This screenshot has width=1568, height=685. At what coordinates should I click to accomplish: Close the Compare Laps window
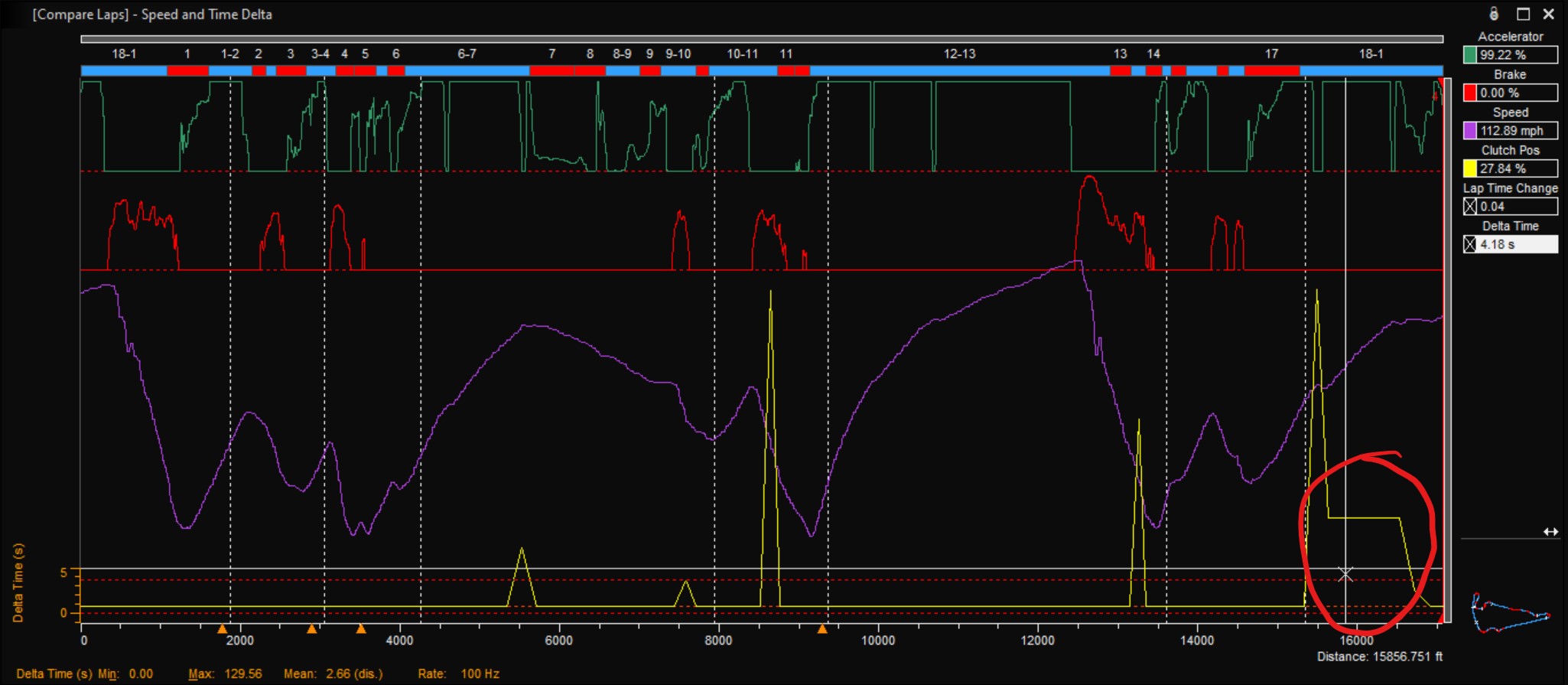(x=1549, y=14)
